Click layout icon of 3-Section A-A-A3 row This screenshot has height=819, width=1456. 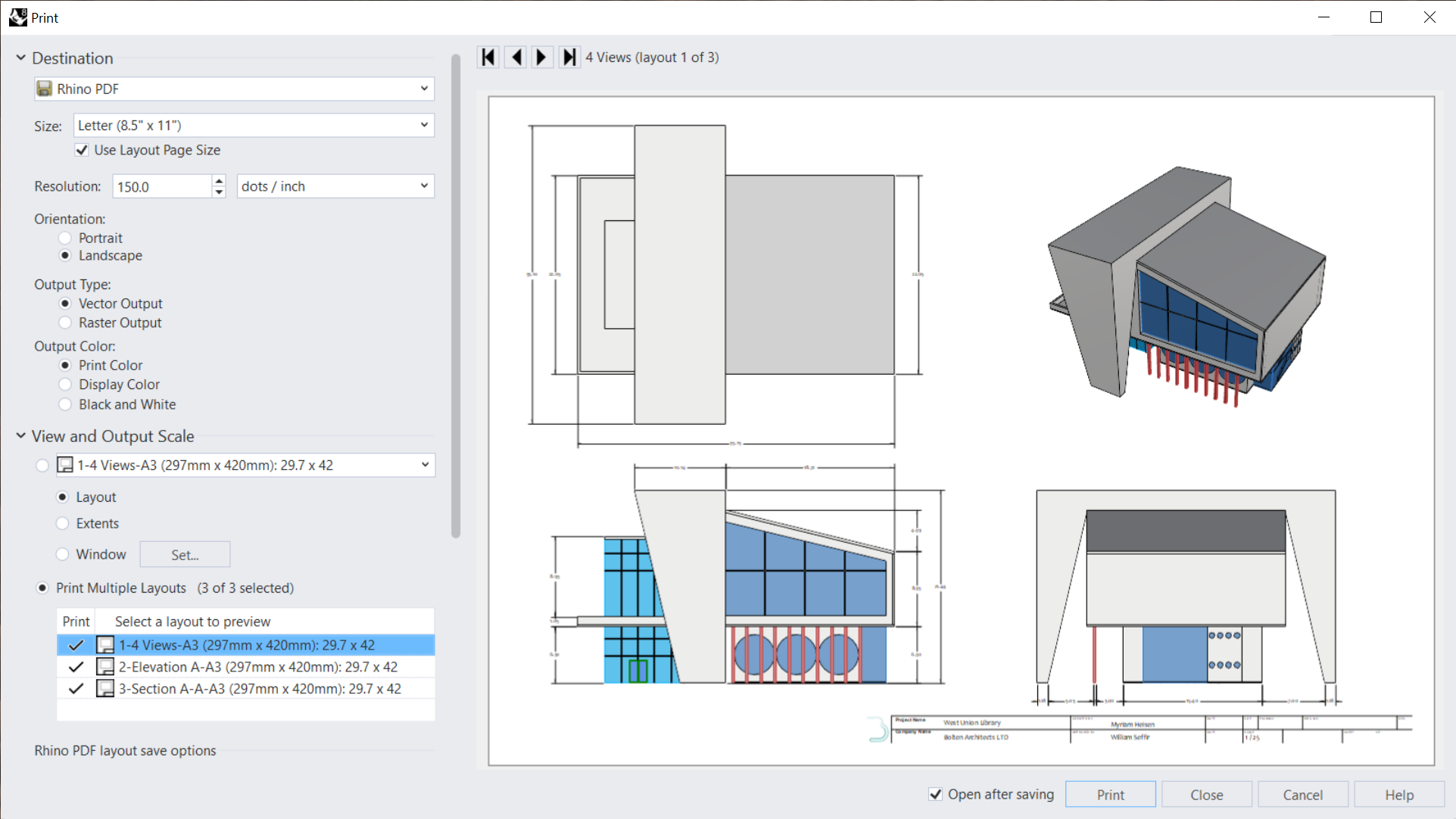click(105, 689)
